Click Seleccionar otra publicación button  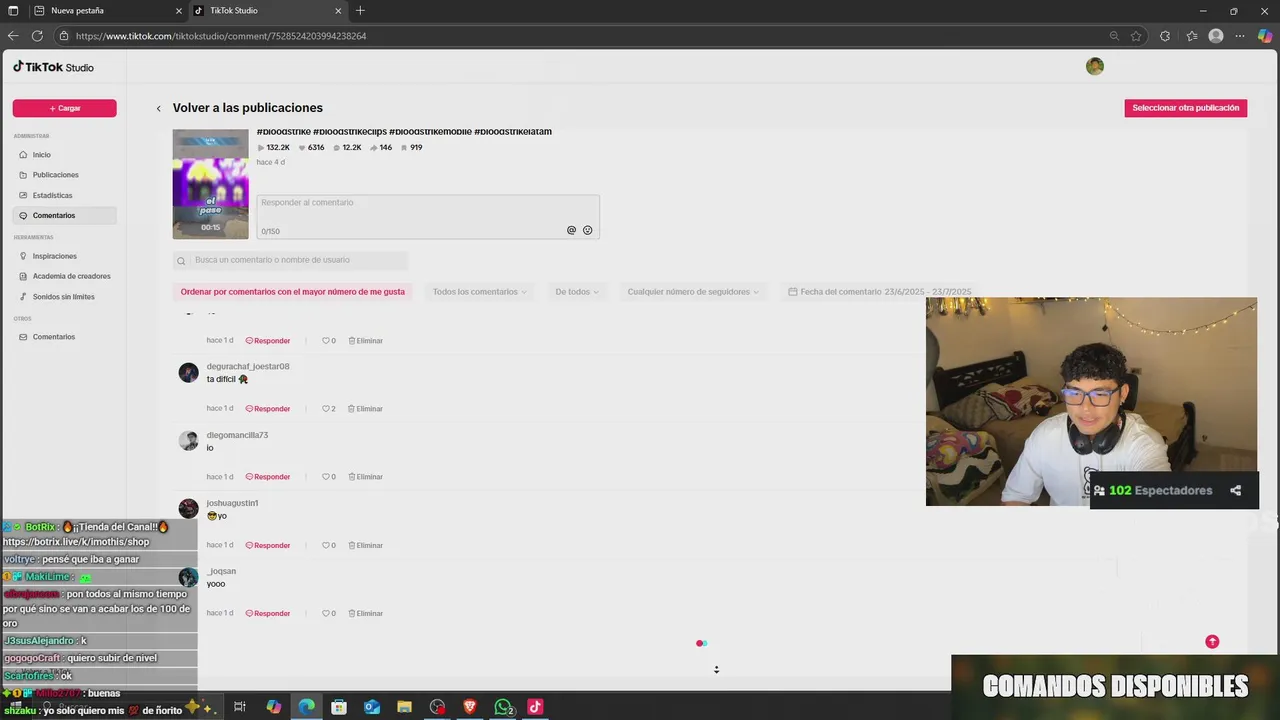(1185, 108)
